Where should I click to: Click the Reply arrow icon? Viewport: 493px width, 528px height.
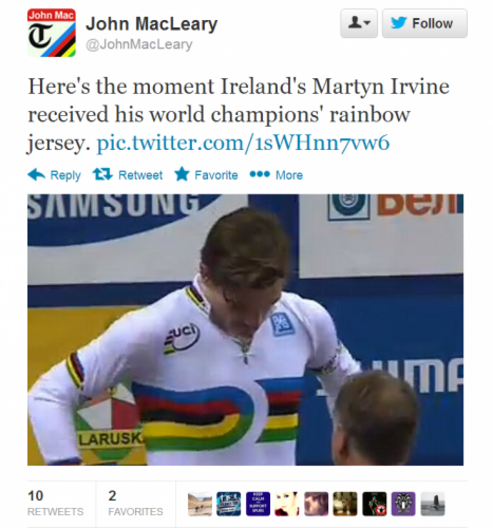(36, 175)
